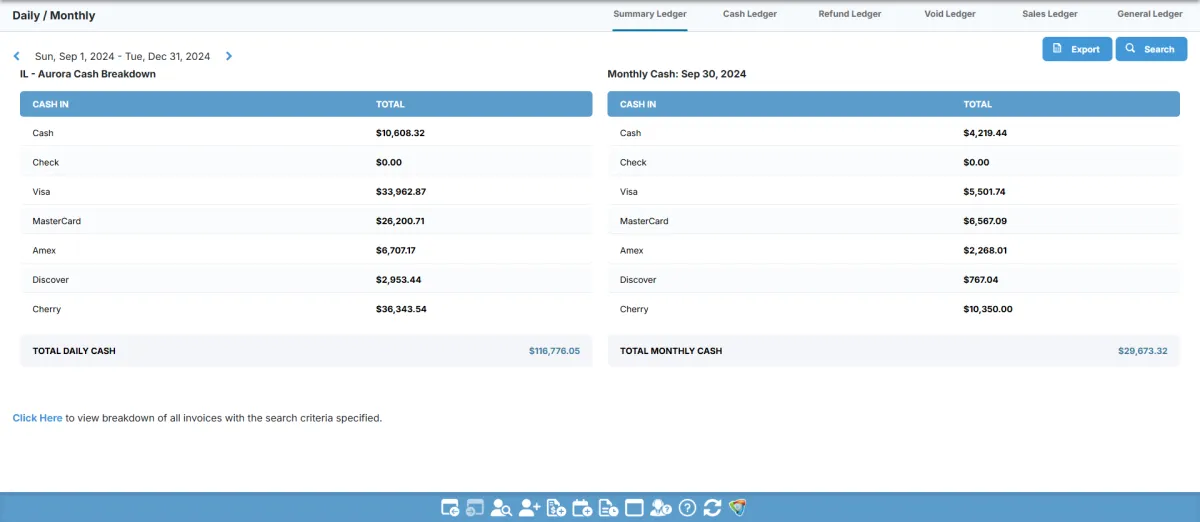Go to next date range with right chevron
Screen dimensions: 1200x522
point(229,57)
